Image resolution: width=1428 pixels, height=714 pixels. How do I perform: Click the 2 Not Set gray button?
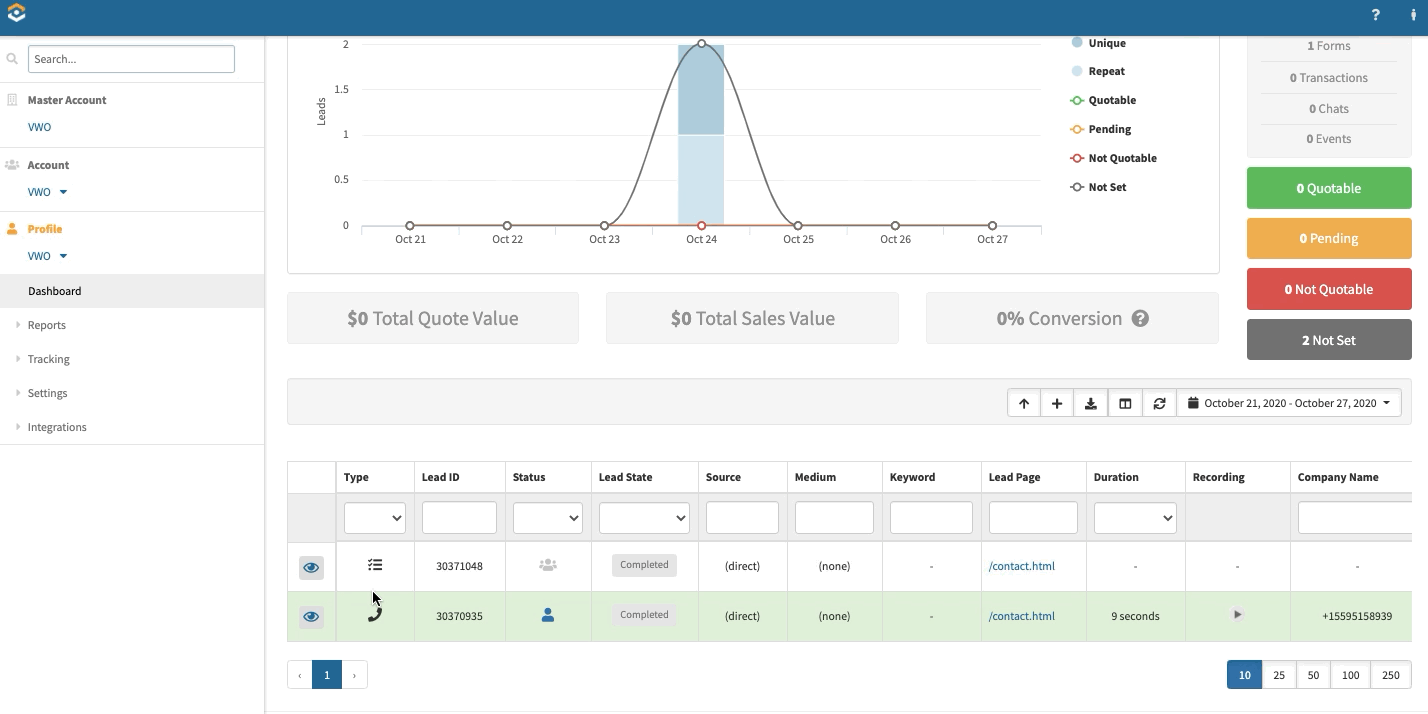(1329, 340)
